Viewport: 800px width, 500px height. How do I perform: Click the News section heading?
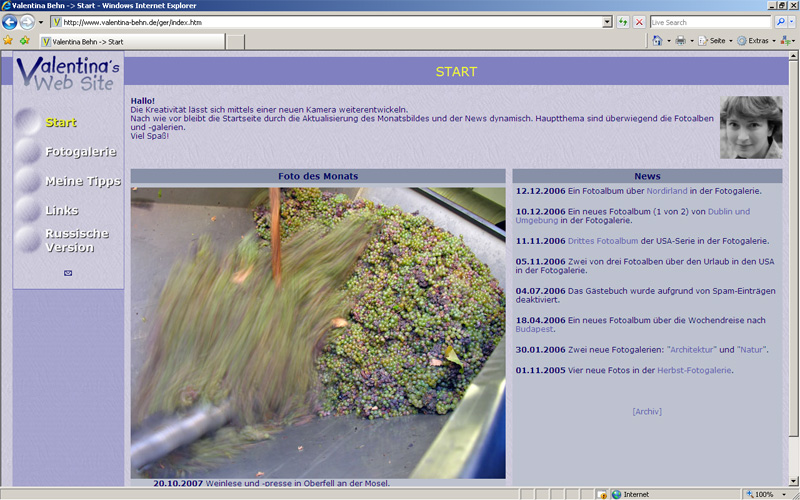647,176
